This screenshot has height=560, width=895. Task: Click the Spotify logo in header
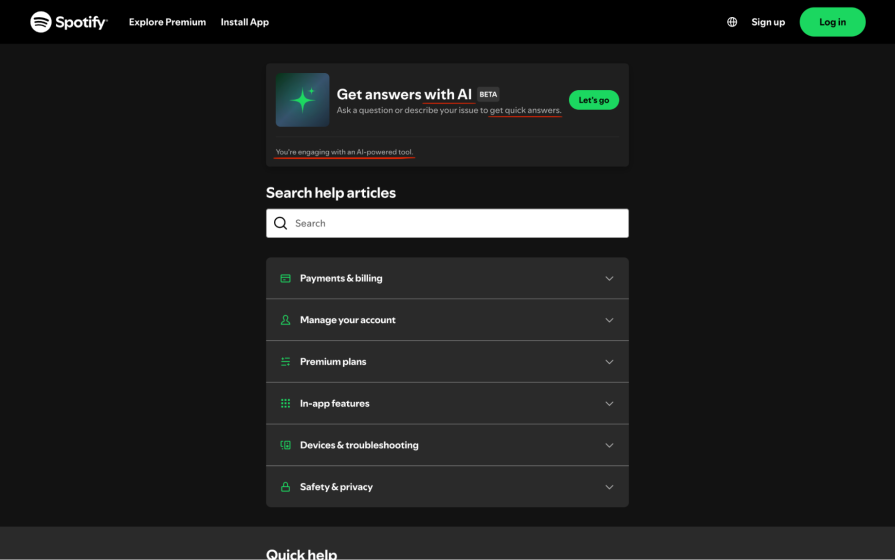pyautogui.click(x=68, y=22)
